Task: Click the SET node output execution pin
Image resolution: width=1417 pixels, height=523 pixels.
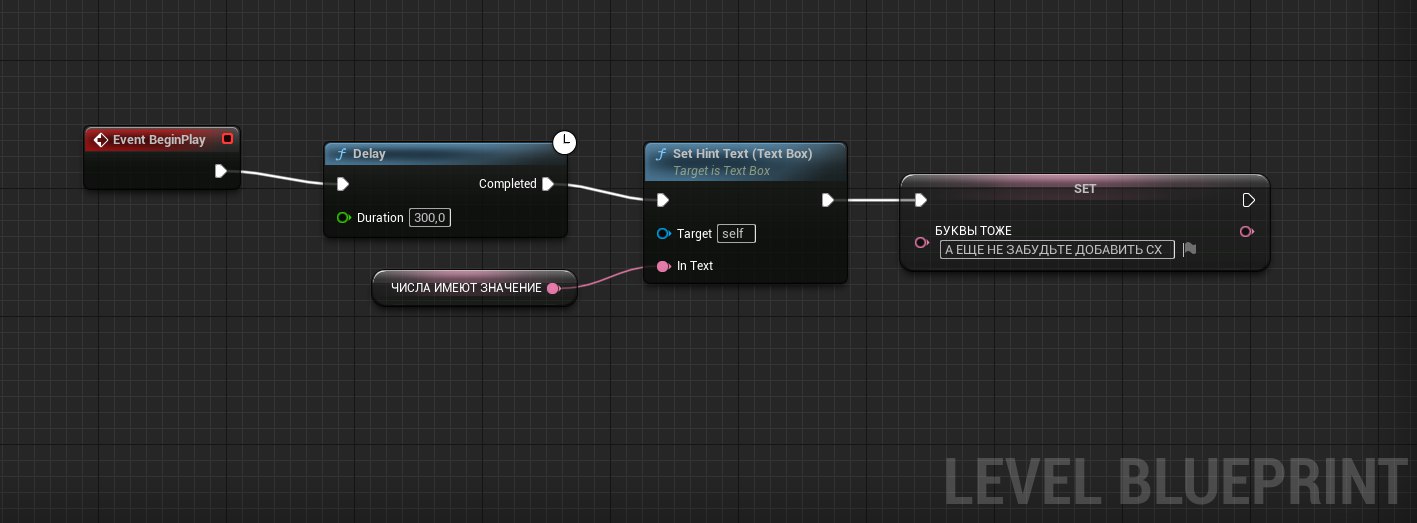Action: [1248, 200]
